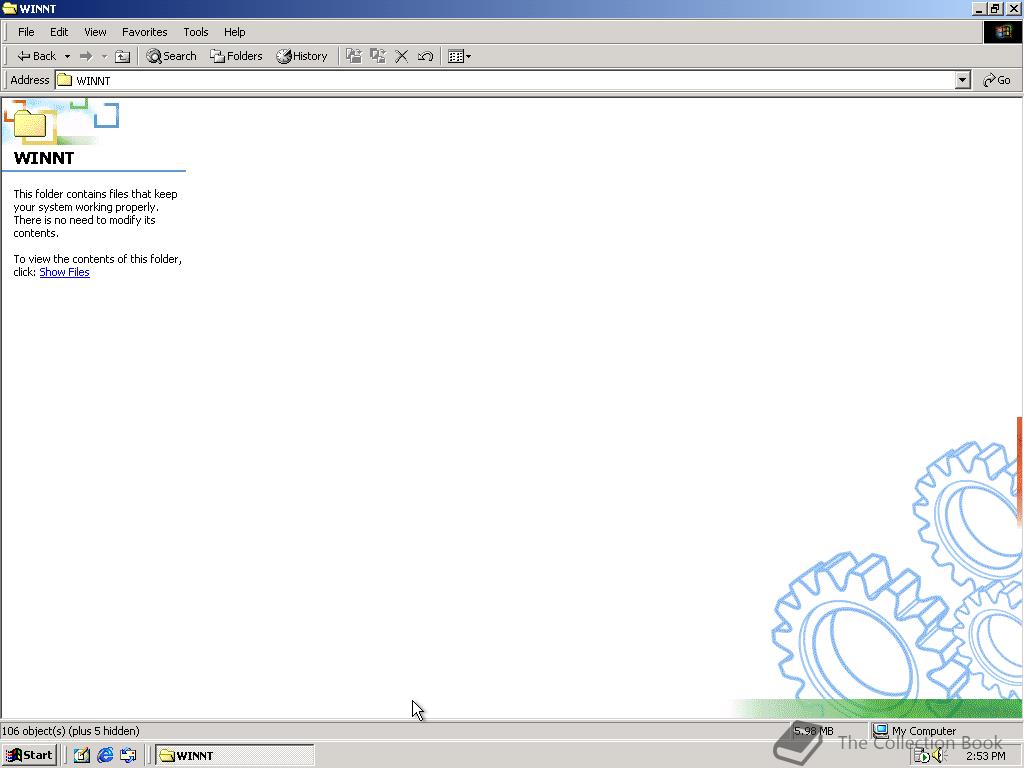Expand the address bar dropdown list
This screenshot has width=1024, height=768.
[963, 80]
